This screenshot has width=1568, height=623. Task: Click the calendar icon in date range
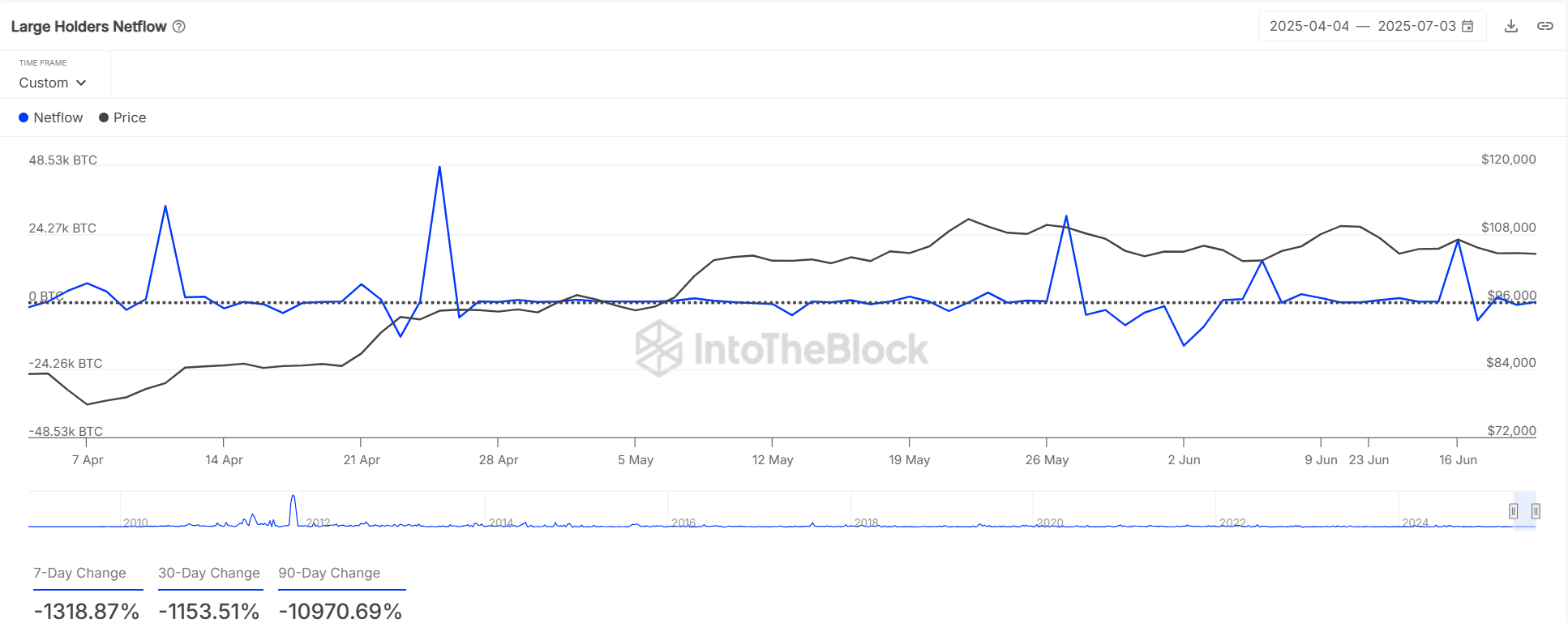pos(1467,26)
